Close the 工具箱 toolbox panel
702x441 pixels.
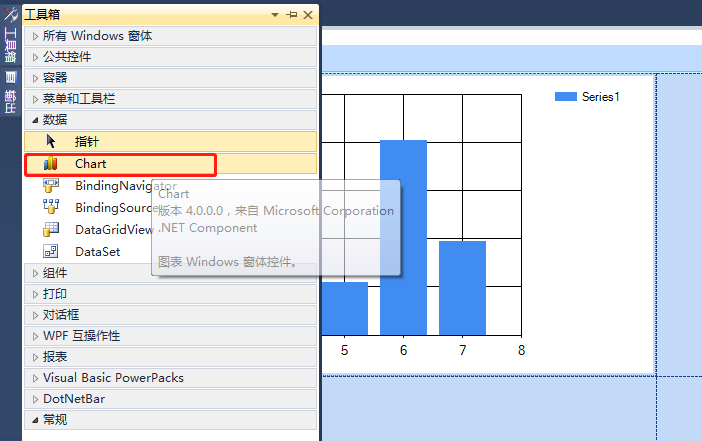coord(308,15)
